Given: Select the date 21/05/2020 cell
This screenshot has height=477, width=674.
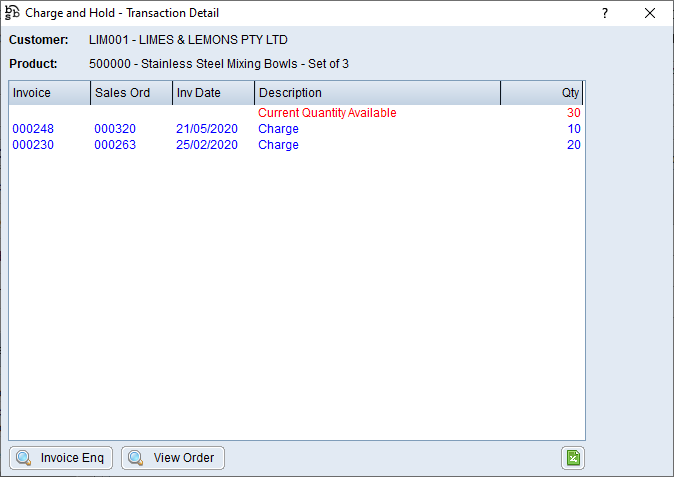Looking at the screenshot, I should click(207, 129).
